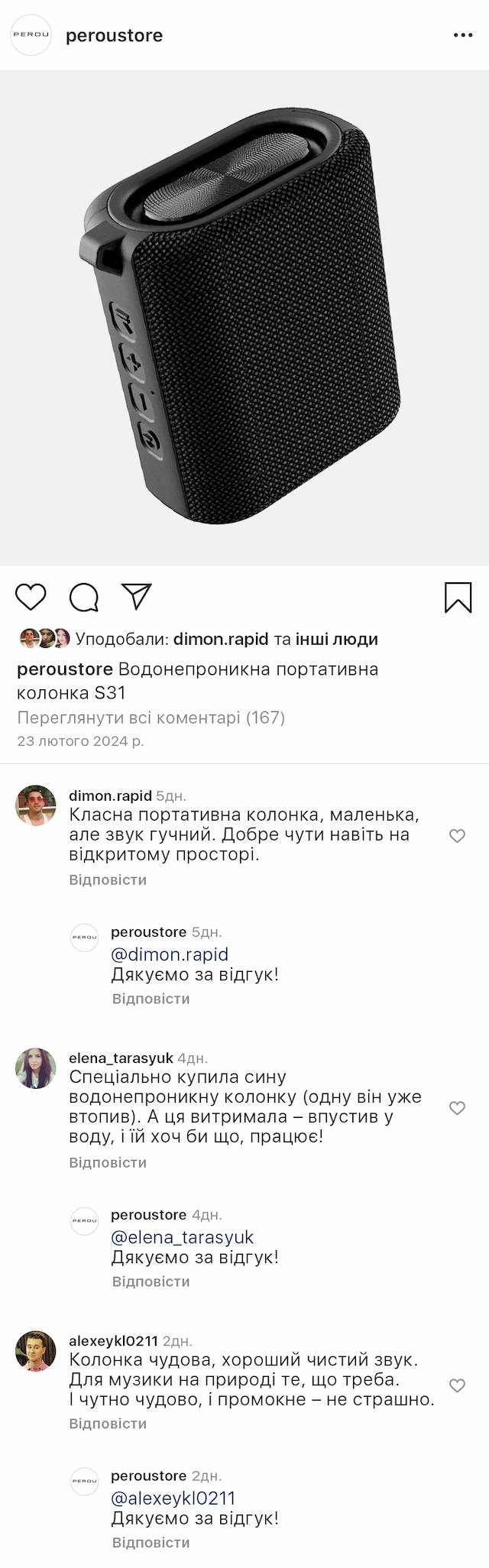This screenshot has height=1568, width=489.
Task: Like elena_tarasyuk's comment
Action: (x=457, y=1108)
